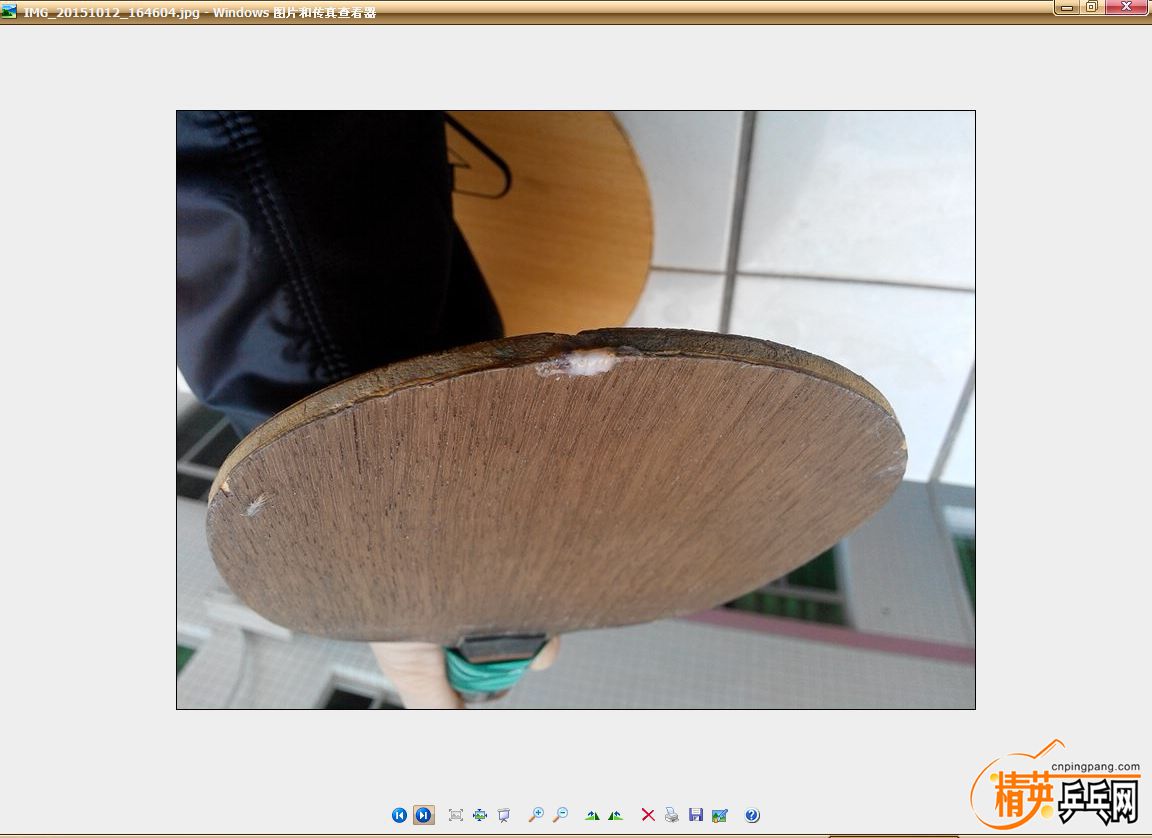Select the Best Fit view icon
Viewport: 1152px width, 838px height.
point(456,814)
